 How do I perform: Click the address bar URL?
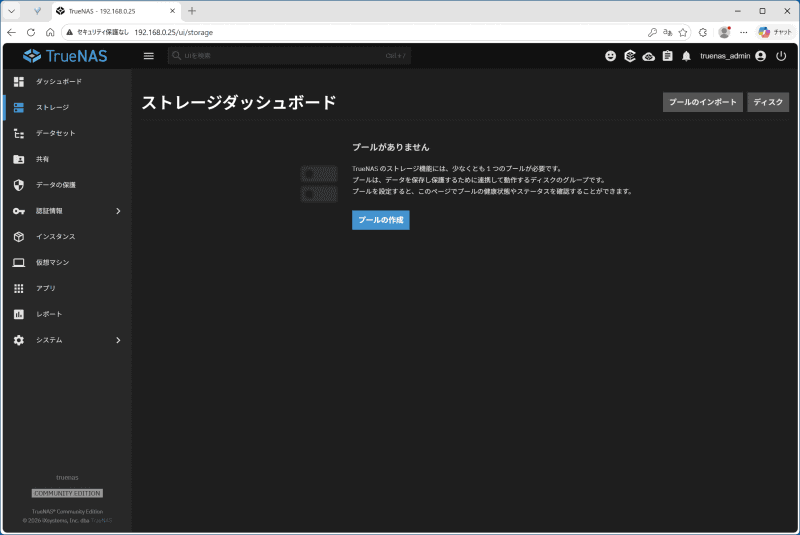click(x=173, y=32)
